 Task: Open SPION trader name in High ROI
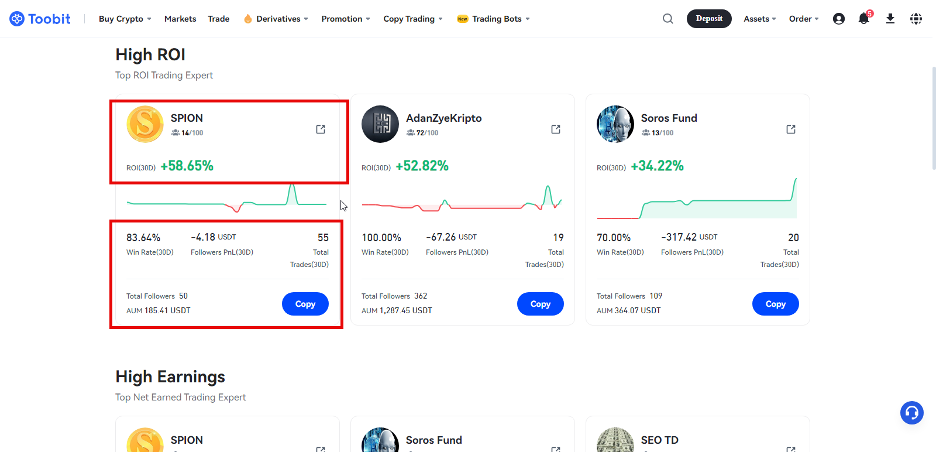point(187,118)
